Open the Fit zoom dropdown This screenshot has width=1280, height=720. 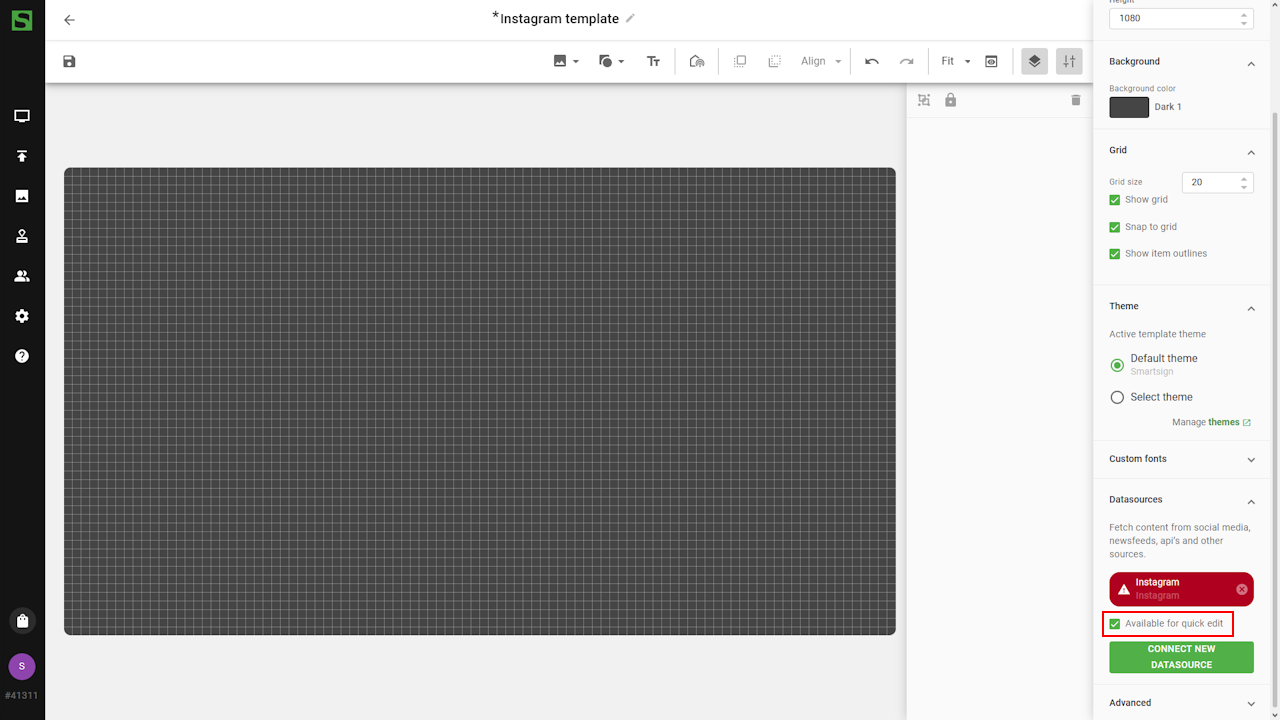[956, 62]
